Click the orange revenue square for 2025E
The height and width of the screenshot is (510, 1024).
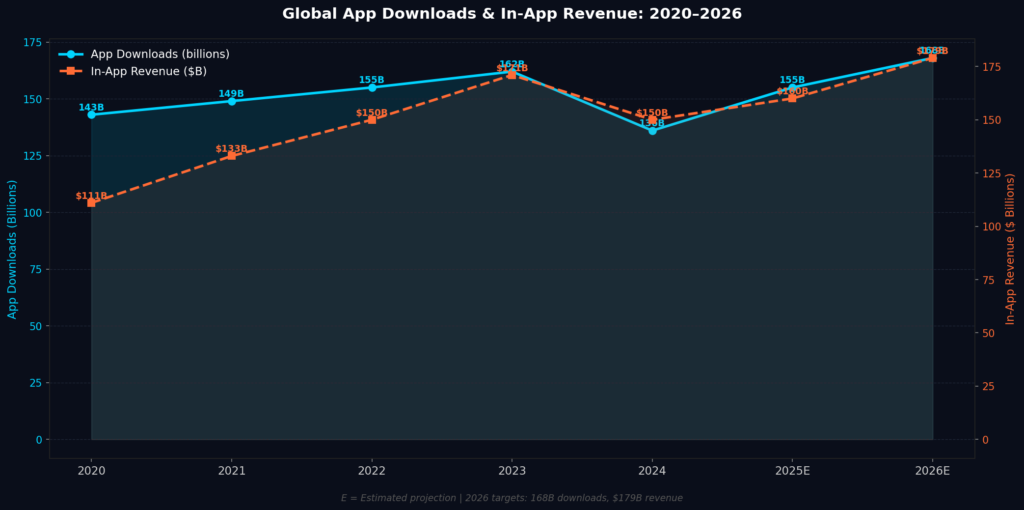(x=792, y=99)
